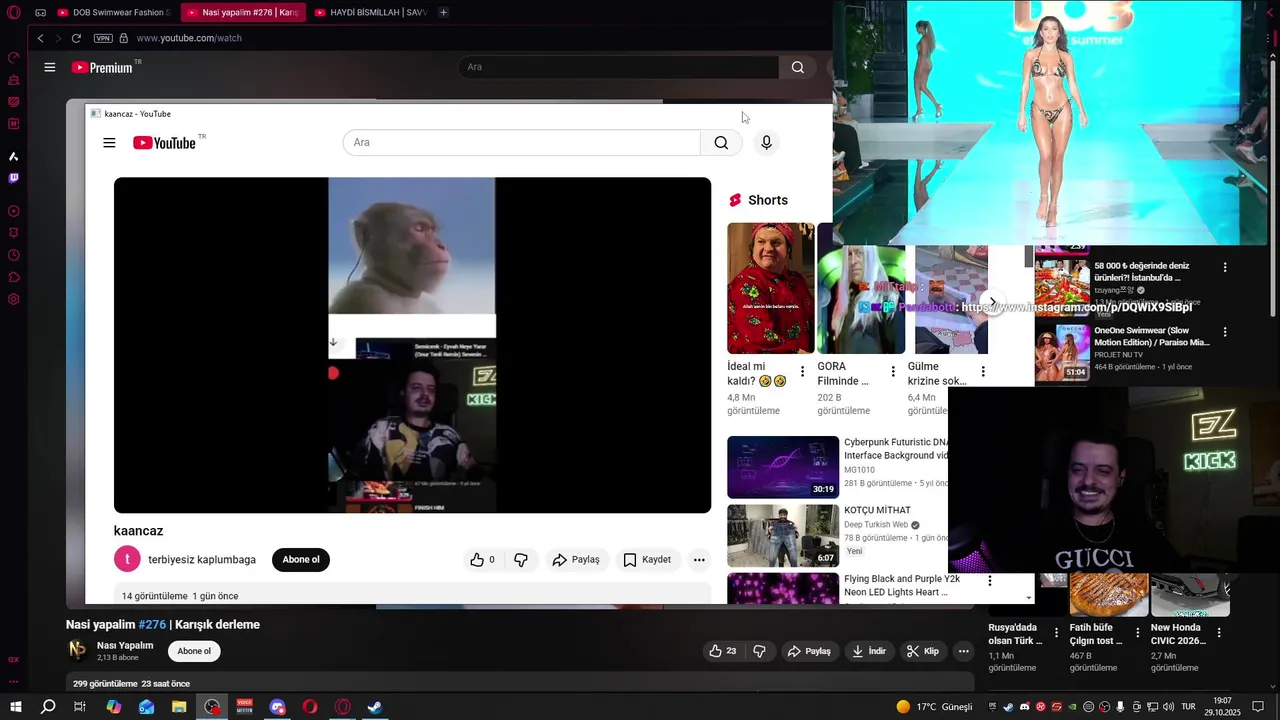Open File Explorer from the taskbar

179,707
